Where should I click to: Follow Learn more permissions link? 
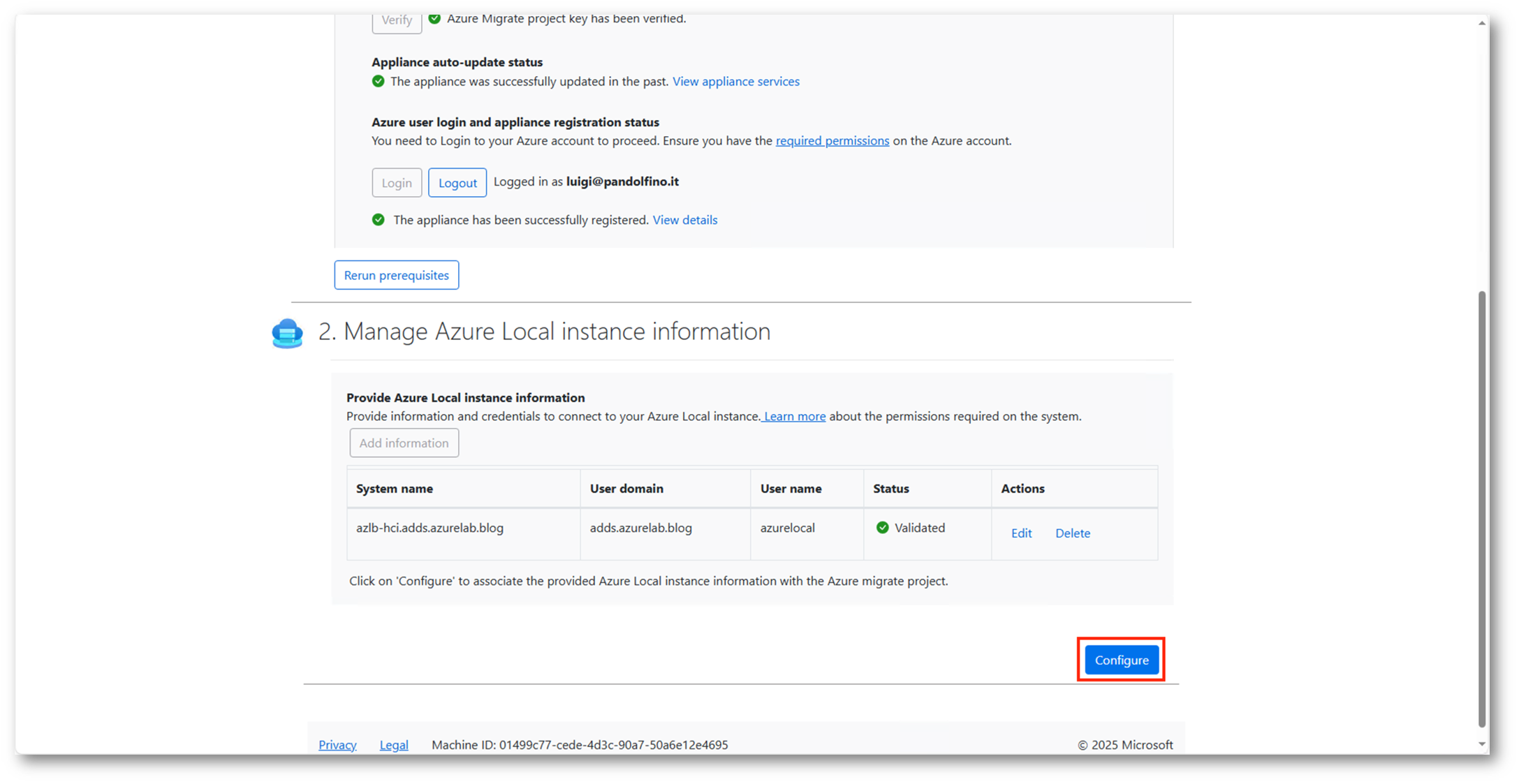click(x=794, y=416)
